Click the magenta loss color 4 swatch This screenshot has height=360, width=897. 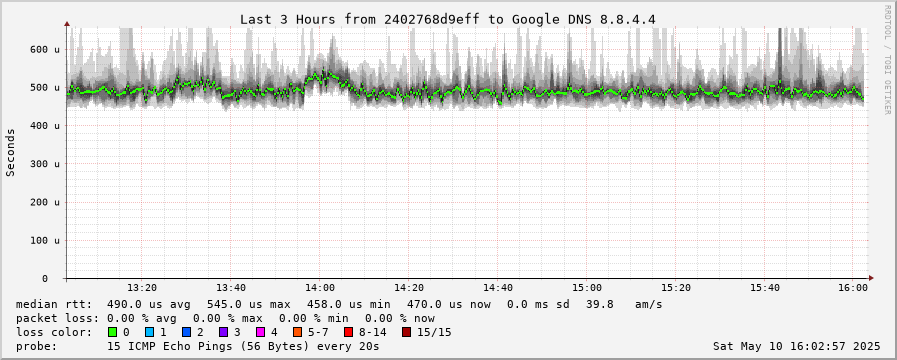tap(260, 332)
